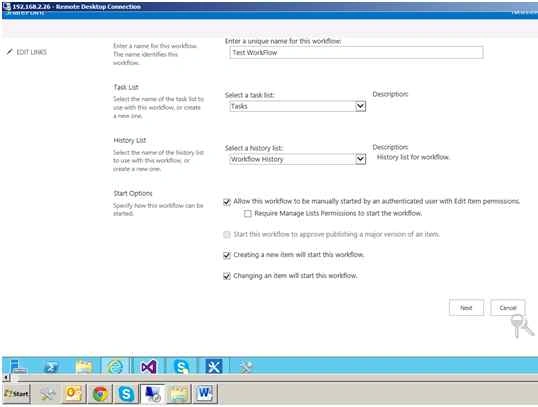
Task: Open Skype from local taskbar
Action: [x=126, y=394]
